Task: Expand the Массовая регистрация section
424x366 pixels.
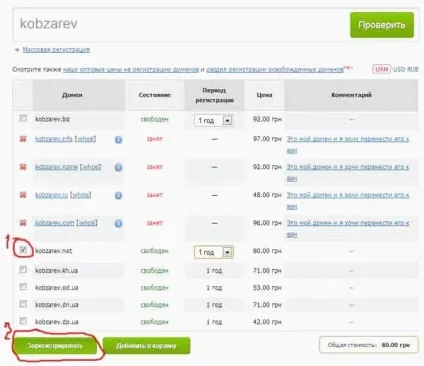Action: pyautogui.click(x=56, y=50)
